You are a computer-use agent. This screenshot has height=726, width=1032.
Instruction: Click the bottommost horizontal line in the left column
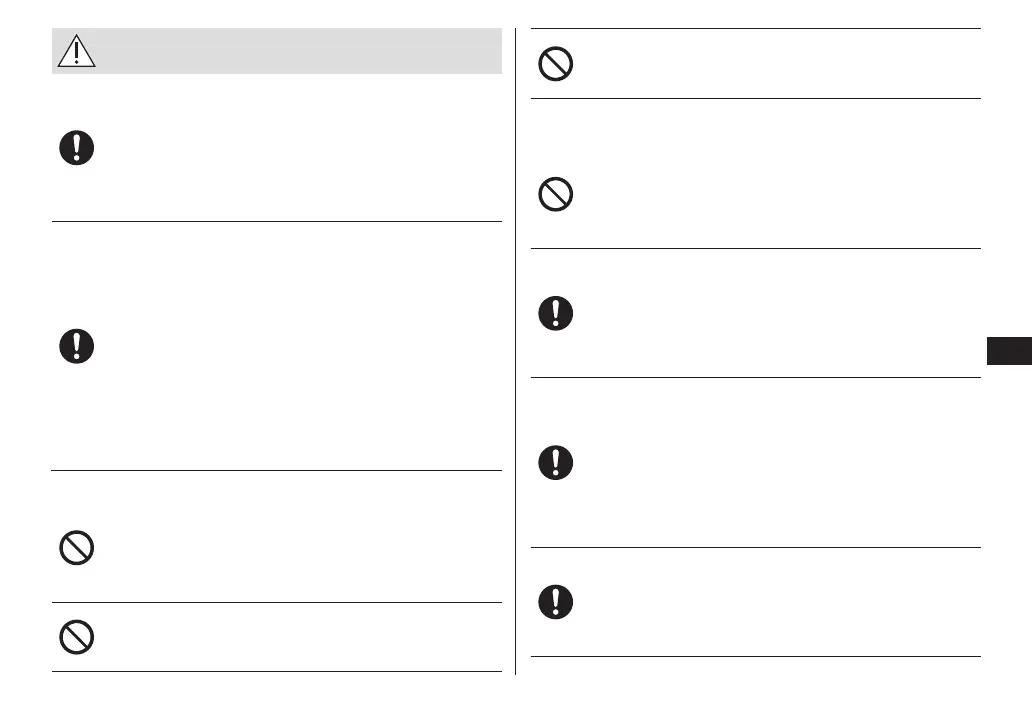(277, 671)
